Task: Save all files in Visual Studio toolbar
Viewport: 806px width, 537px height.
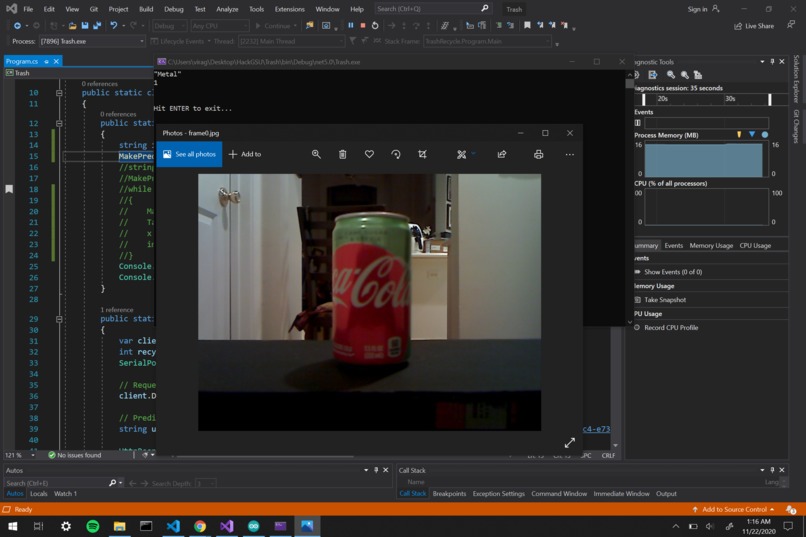Action: (x=97, y=25)
